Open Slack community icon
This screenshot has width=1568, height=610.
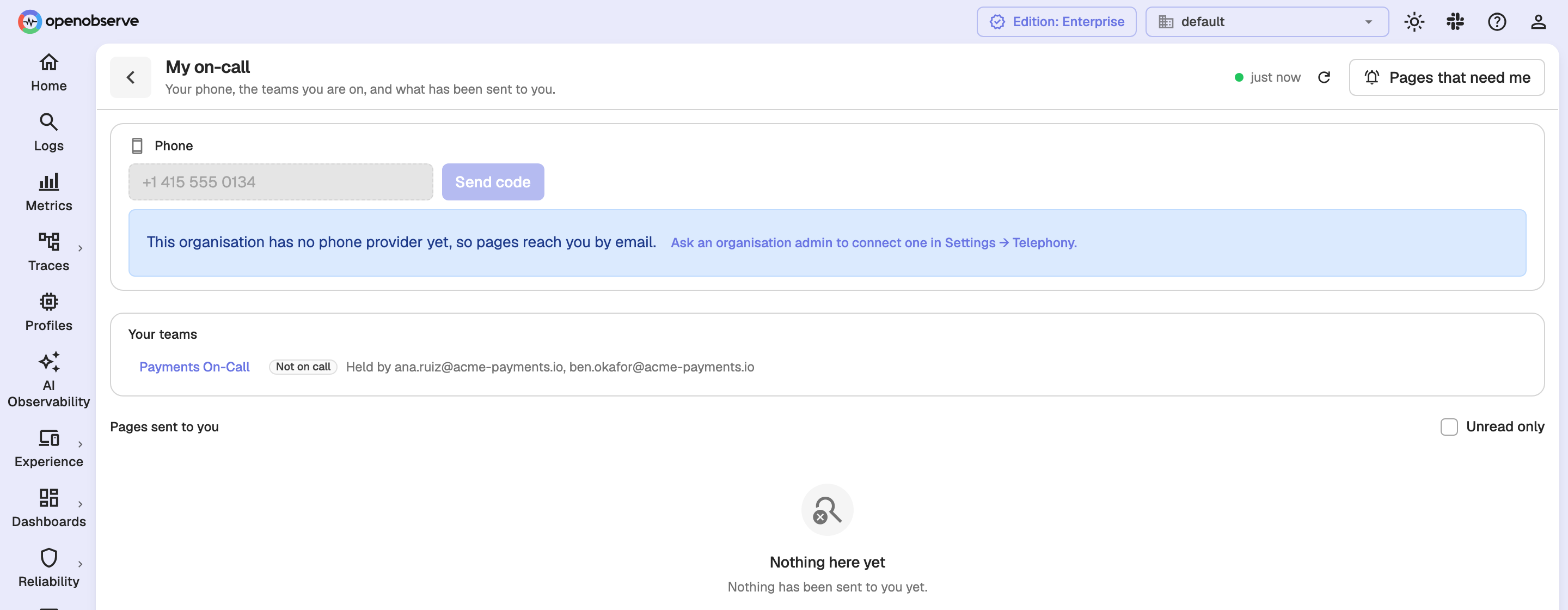tap(1455, 22)
